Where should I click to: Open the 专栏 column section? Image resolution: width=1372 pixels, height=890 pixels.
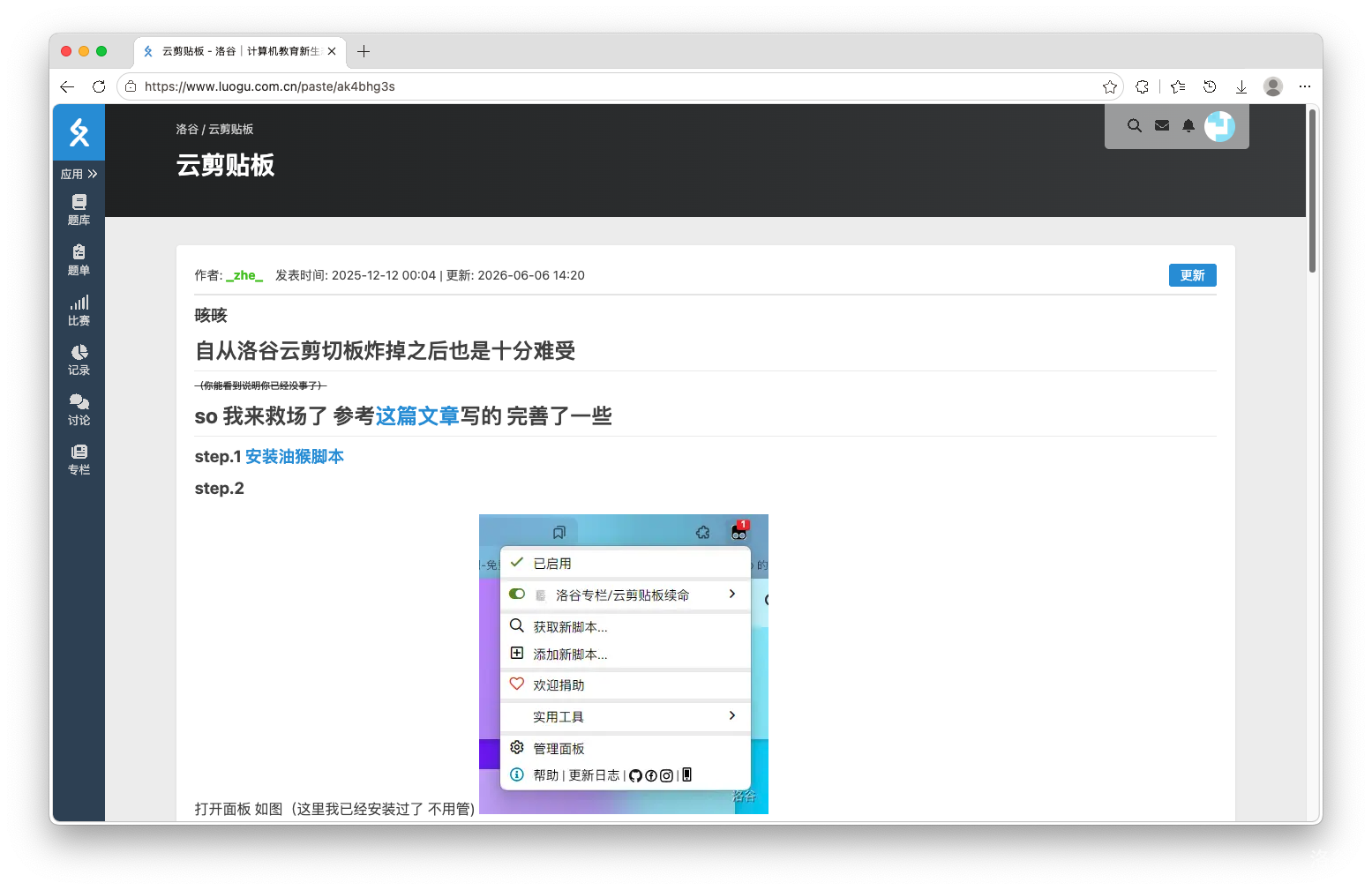(79, 460)
